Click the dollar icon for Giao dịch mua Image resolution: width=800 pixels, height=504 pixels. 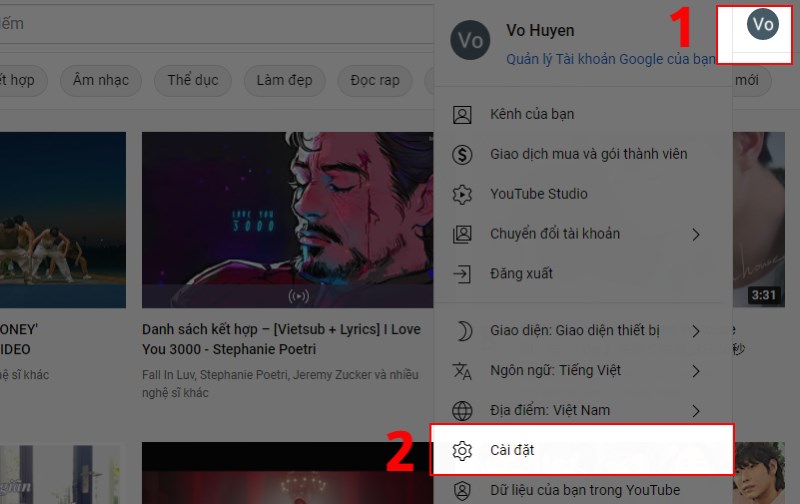[x=462, y=154]
